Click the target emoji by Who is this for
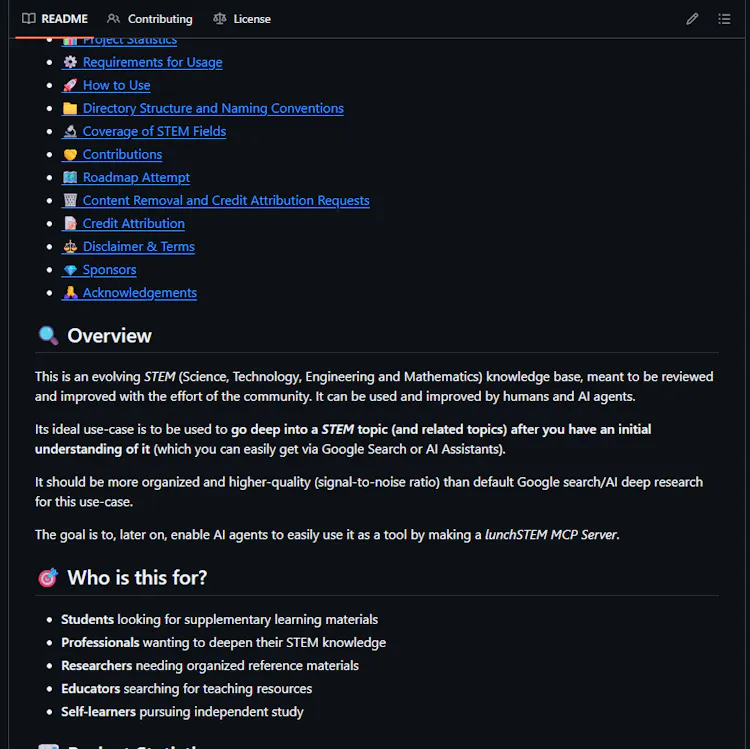The image size is (750, 749). (48, 578)
